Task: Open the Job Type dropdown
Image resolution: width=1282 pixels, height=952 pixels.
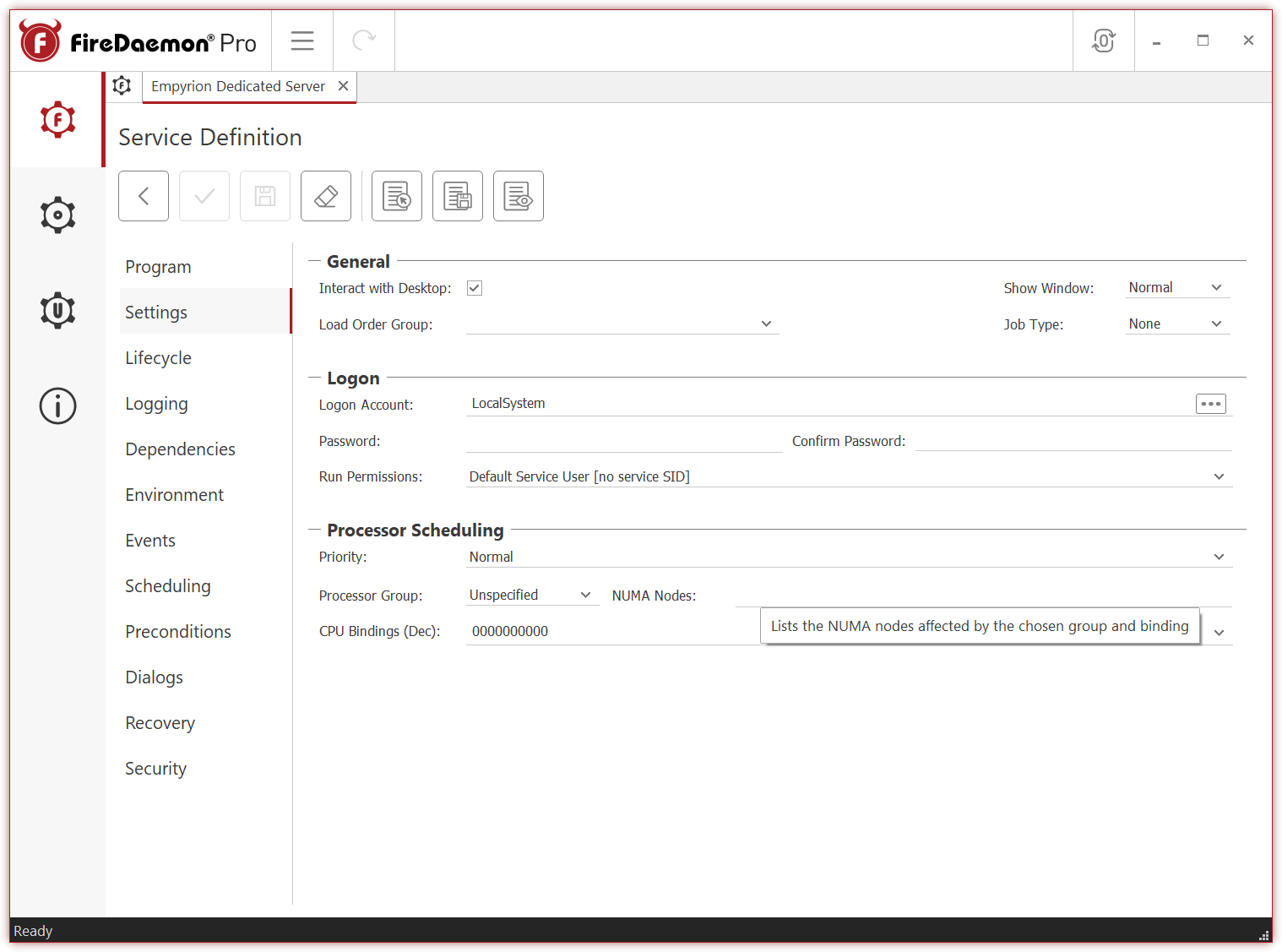Action: 1177,324
